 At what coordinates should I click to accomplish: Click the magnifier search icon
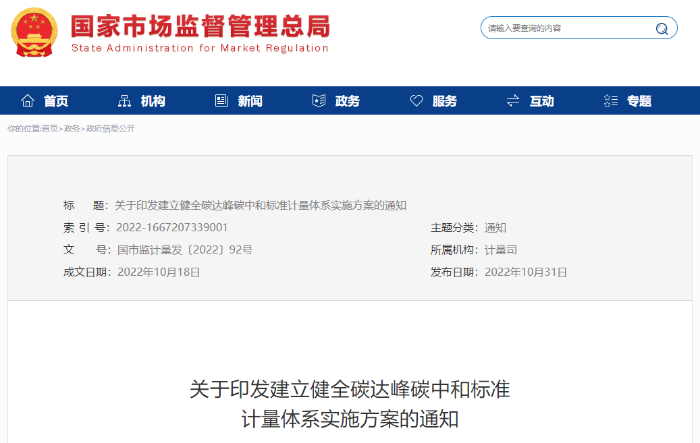(662, 29)
